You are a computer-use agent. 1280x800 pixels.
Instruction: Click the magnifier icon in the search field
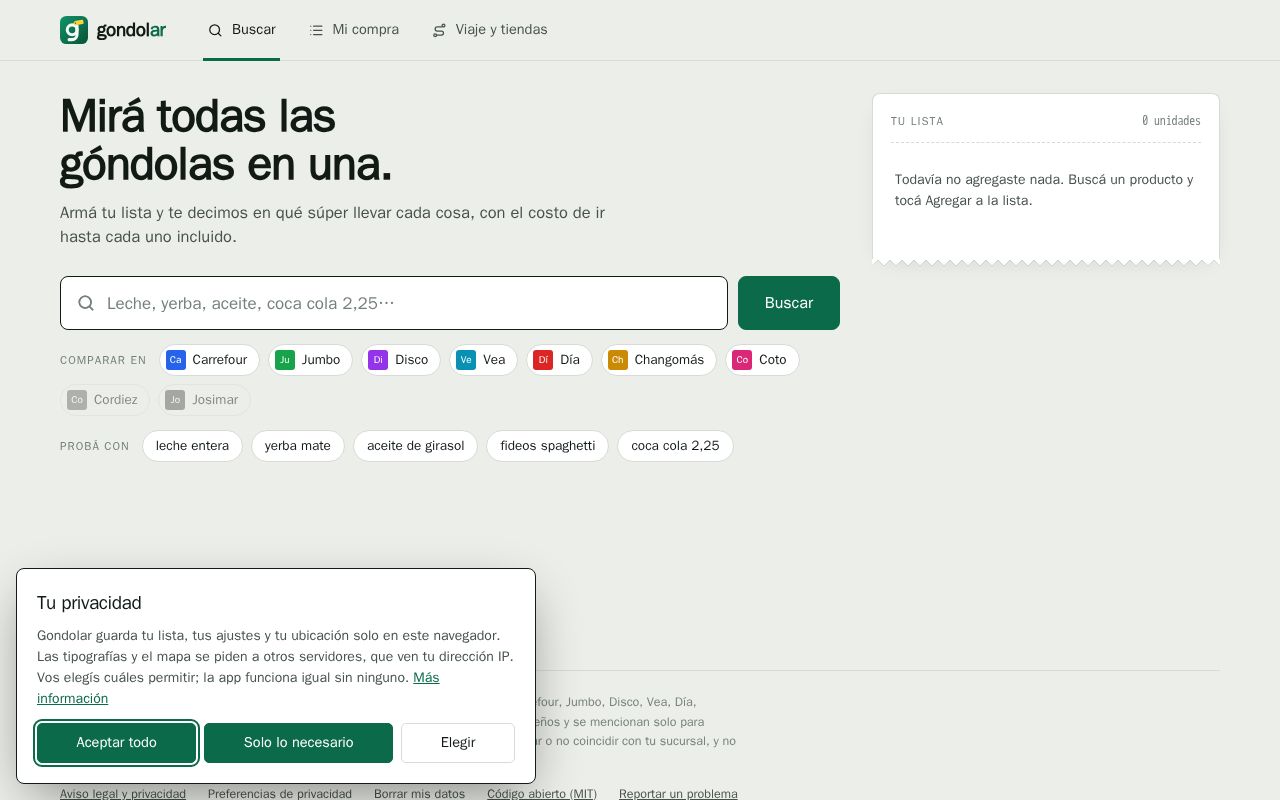pos(86,303)
